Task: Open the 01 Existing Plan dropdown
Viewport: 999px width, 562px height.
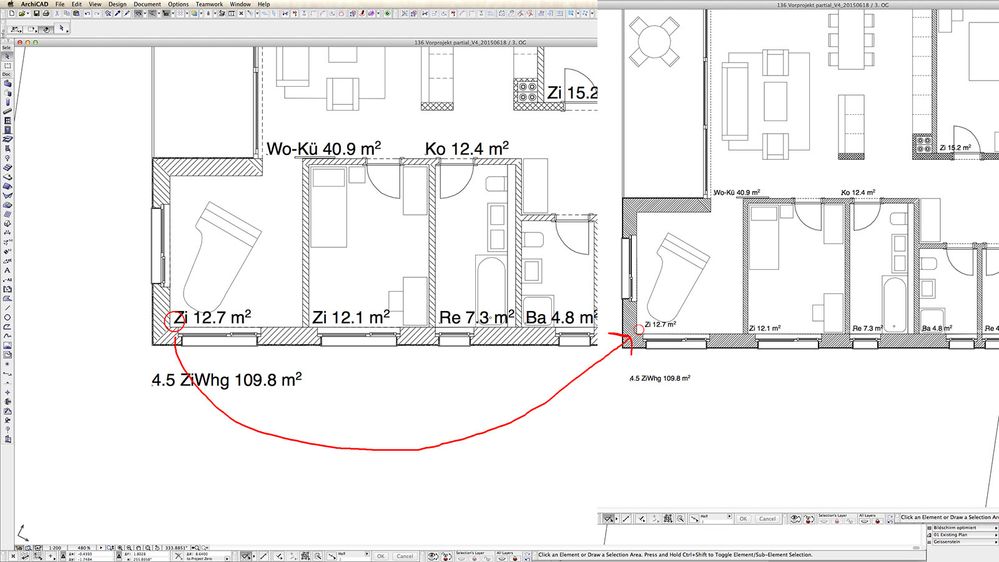Action: (x=964, y=535)
